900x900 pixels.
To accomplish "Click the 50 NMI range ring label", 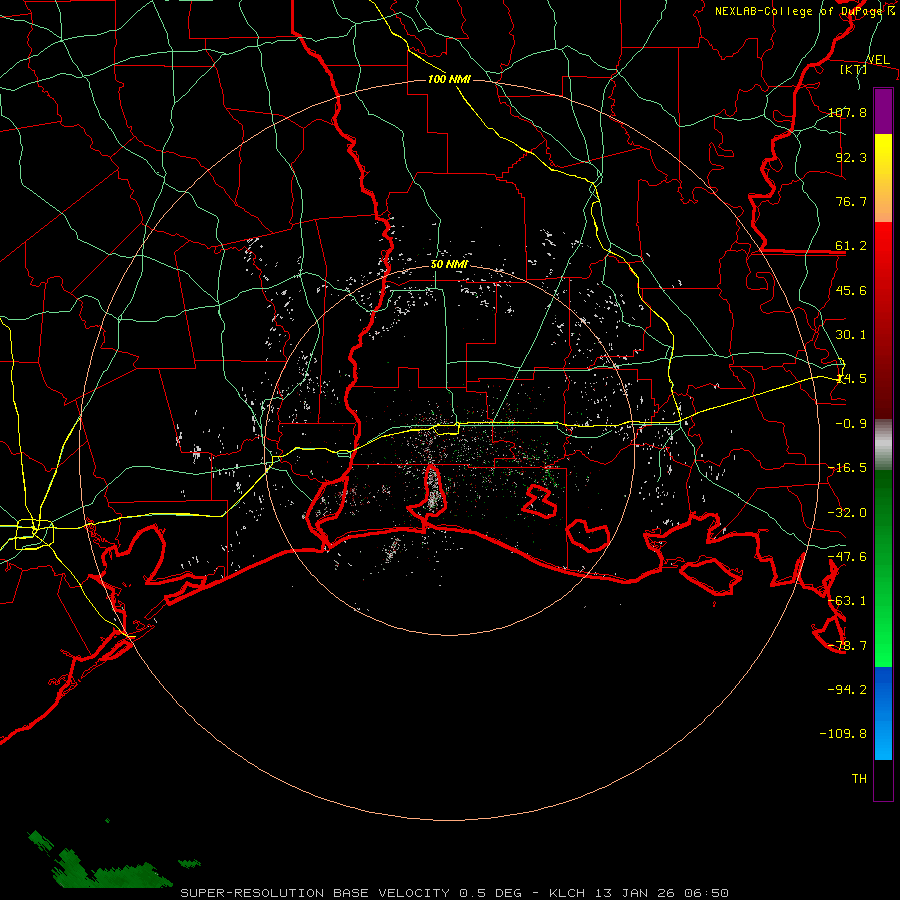I will tap(449, 265).
